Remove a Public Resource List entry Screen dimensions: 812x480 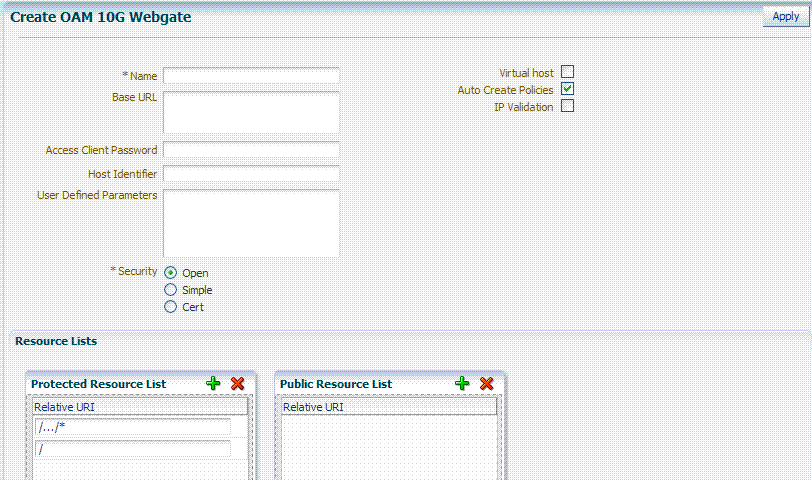pos(486,384)
